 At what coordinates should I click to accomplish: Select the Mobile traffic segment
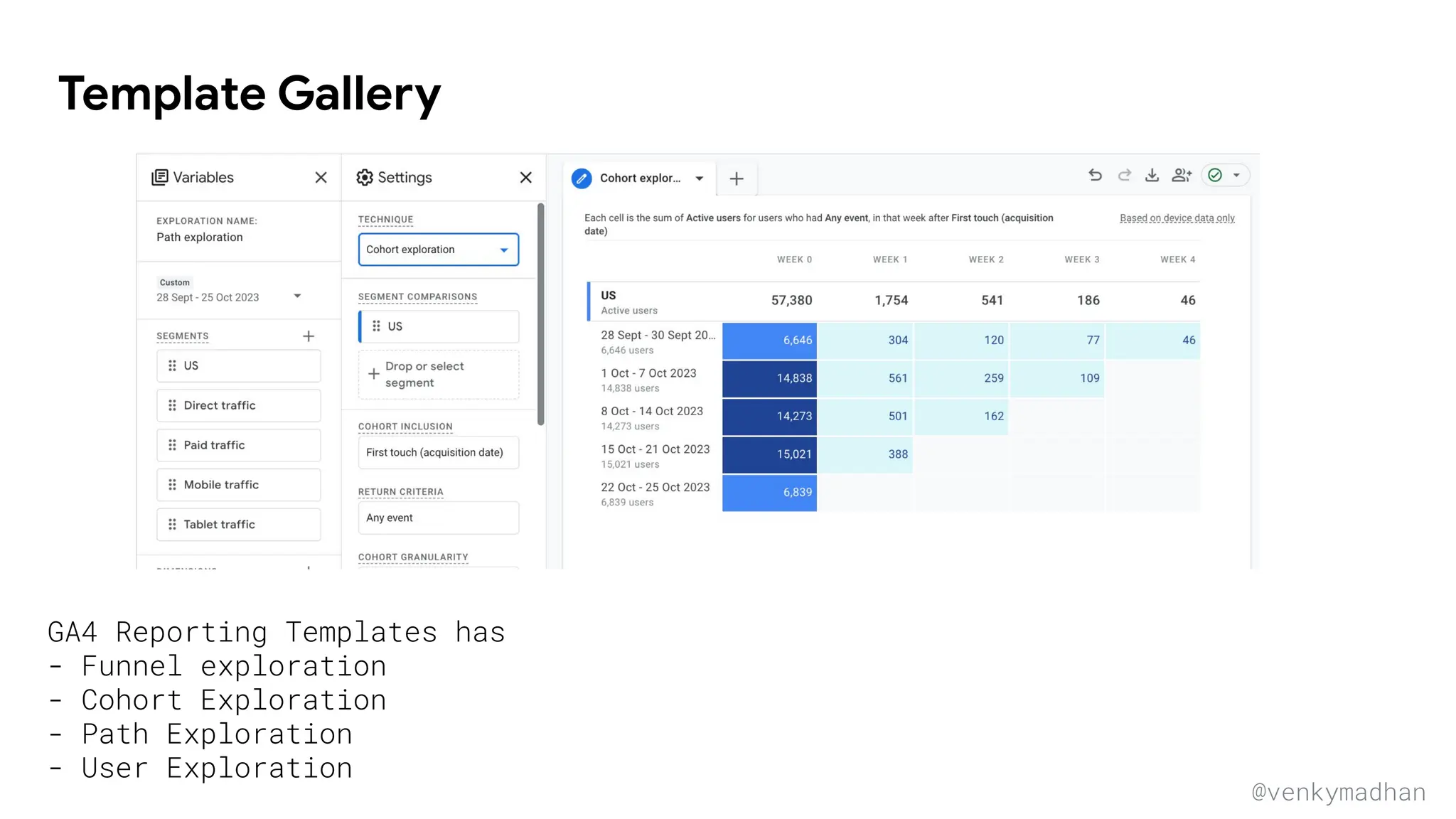tap(239, 485)
